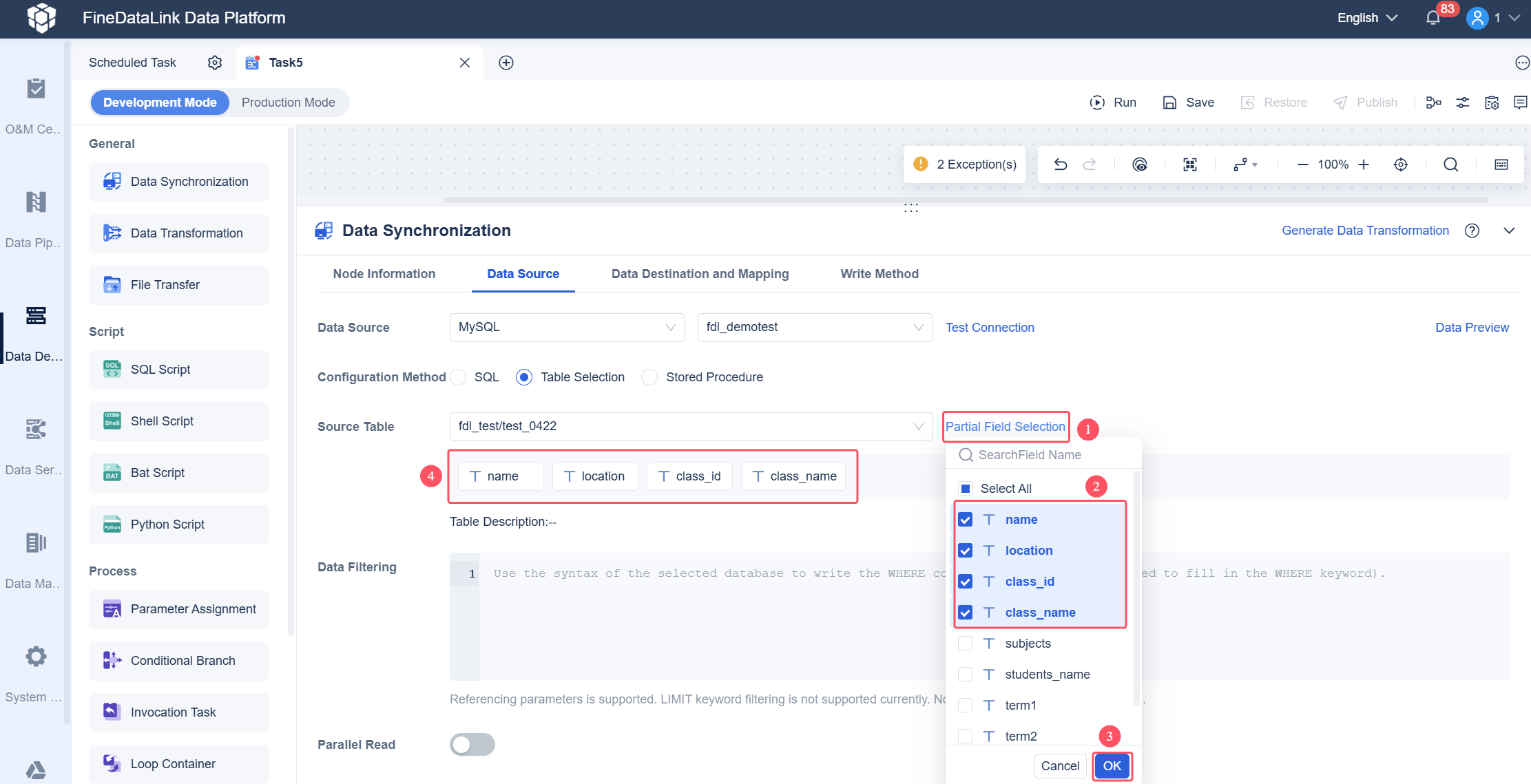Open the help question mark icon
The width and height of the screenshot is (1531, 784).
click(1472, 231)
